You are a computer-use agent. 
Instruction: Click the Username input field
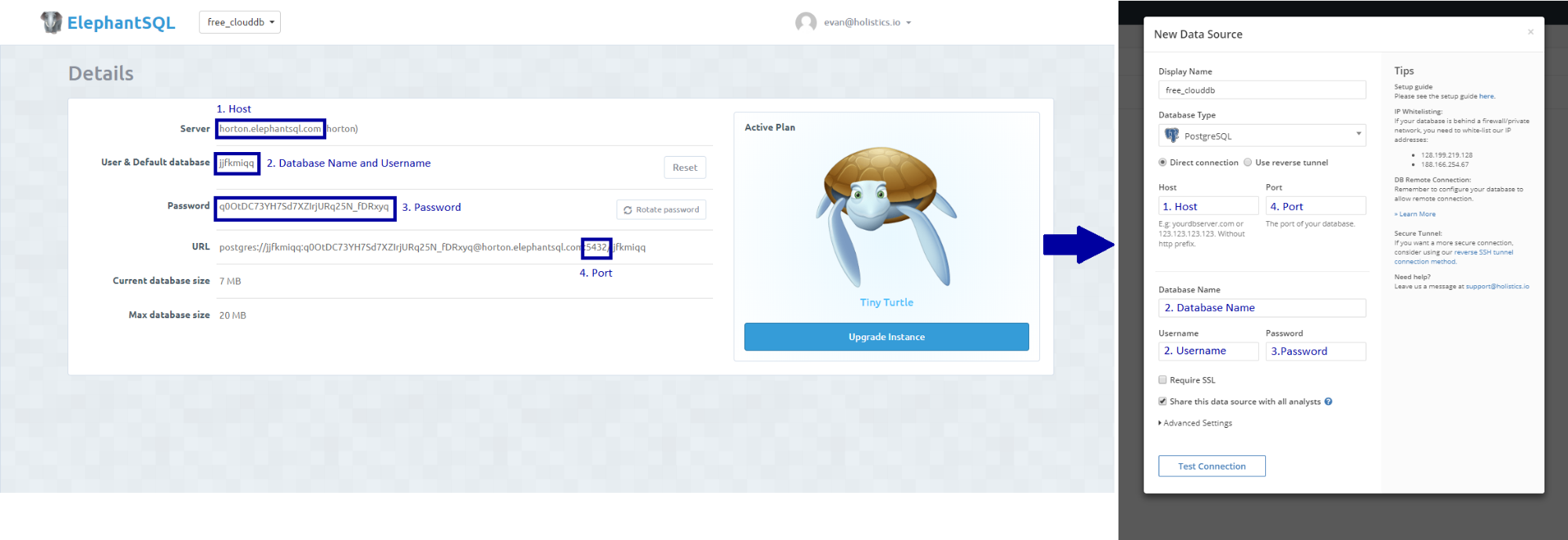1208,351
